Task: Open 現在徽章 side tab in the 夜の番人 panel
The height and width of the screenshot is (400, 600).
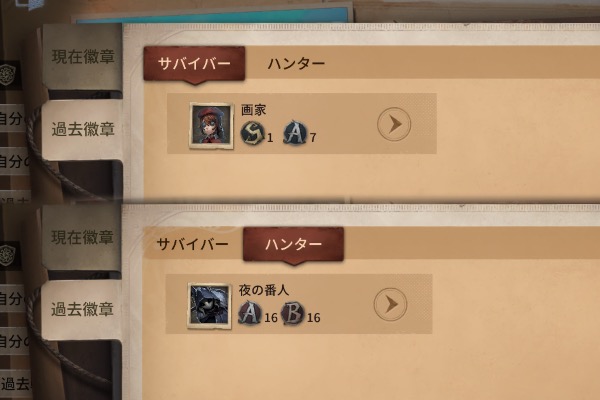Action: click(82, 237)
